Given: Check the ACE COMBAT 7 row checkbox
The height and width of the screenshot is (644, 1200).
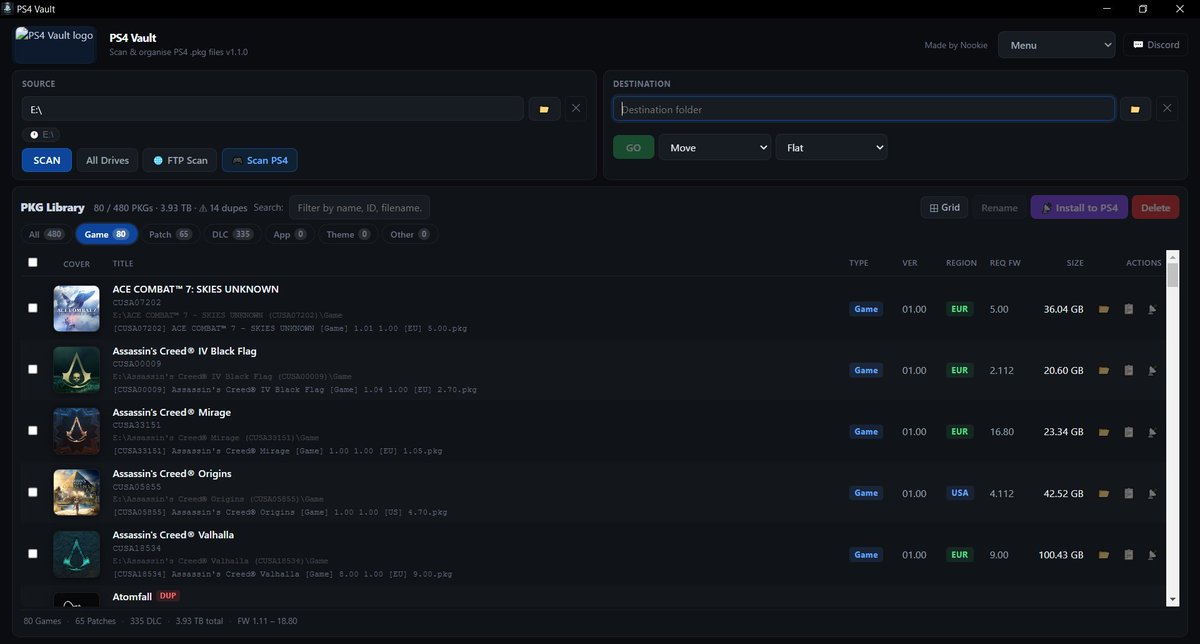Looking at the screenshot, I should tap(33, 308).
